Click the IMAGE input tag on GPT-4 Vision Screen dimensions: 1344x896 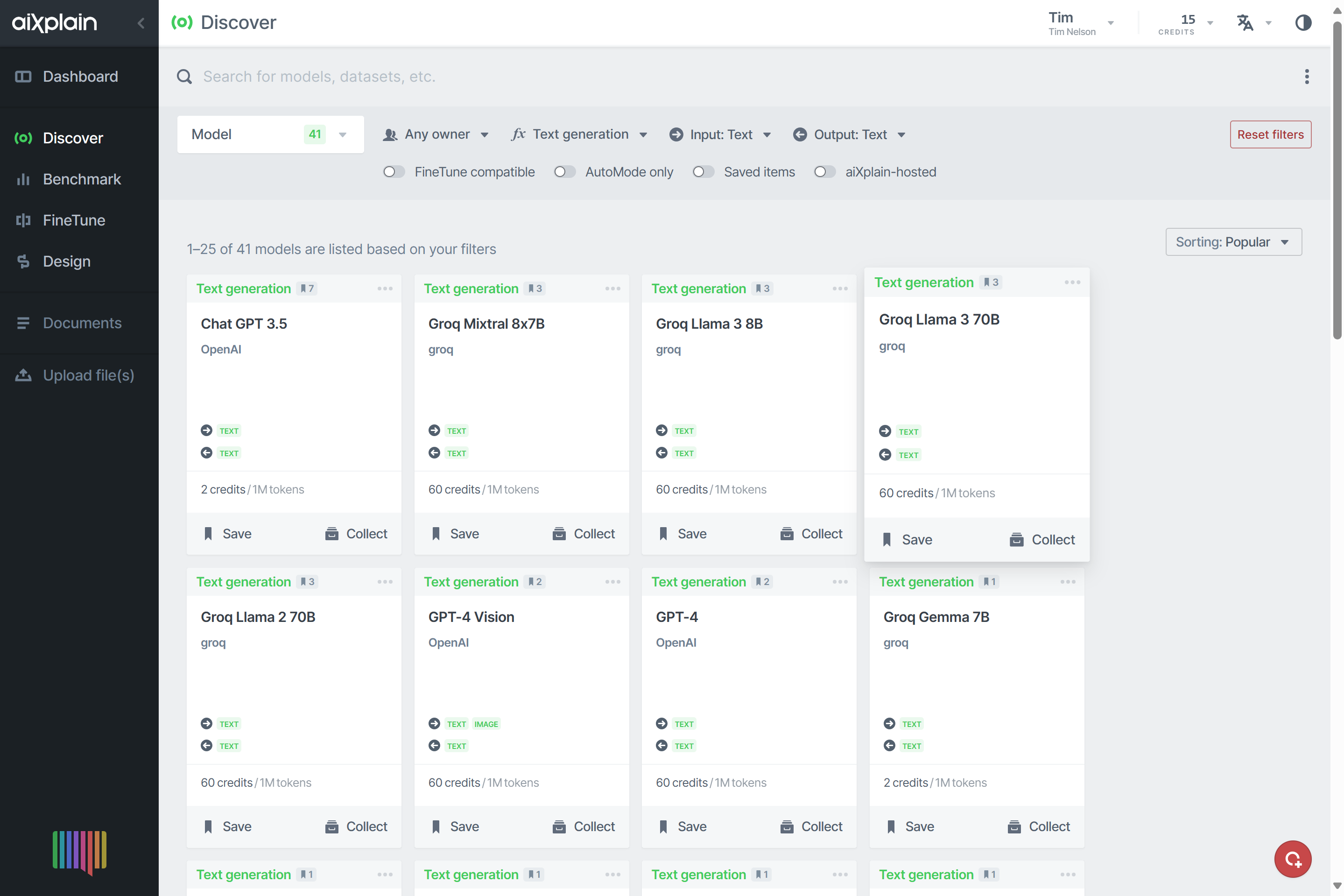[x=486, y=724]
